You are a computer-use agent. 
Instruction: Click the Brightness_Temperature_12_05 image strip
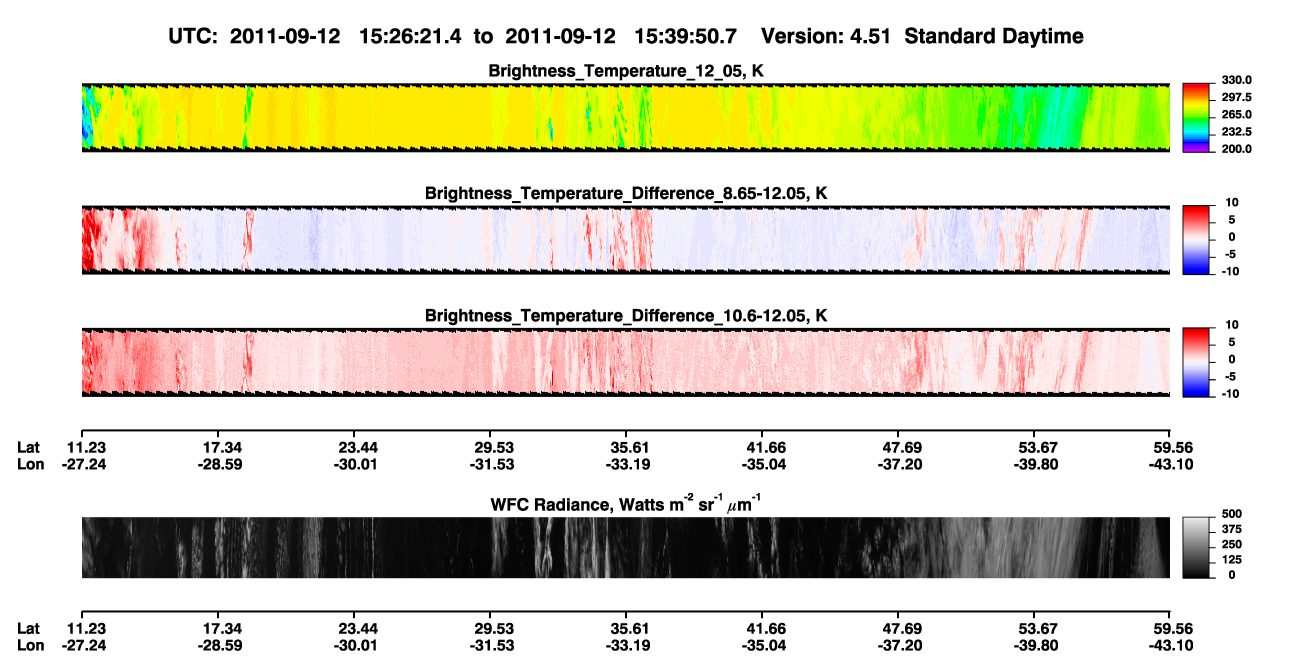pyautogui.click(x=625, y=117)
